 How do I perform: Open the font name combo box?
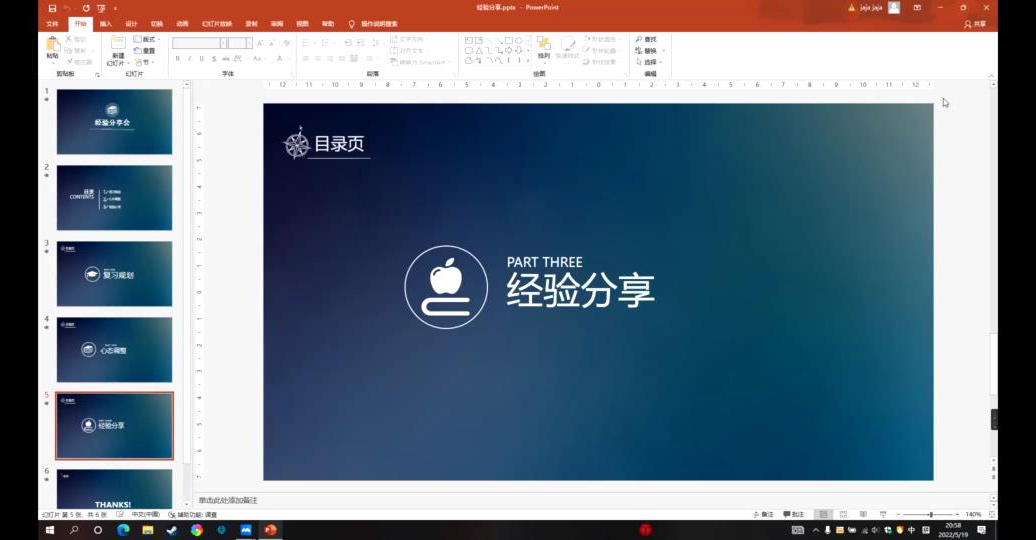[197, 43]
